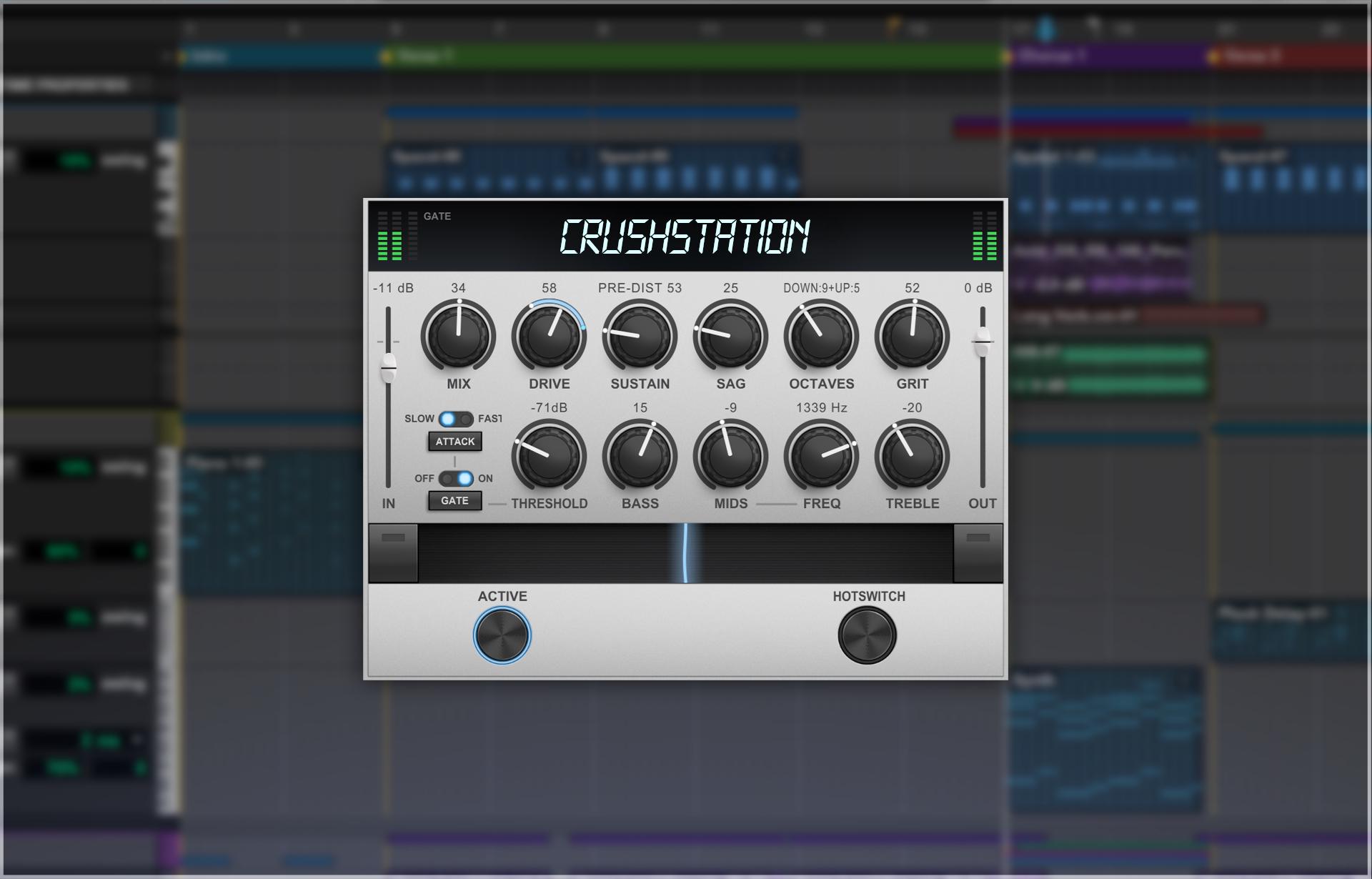Click the 1339 Hz frequency value
Viewport: 1372px width, 879px height.
pyautogui.click(x=821, y=408)
